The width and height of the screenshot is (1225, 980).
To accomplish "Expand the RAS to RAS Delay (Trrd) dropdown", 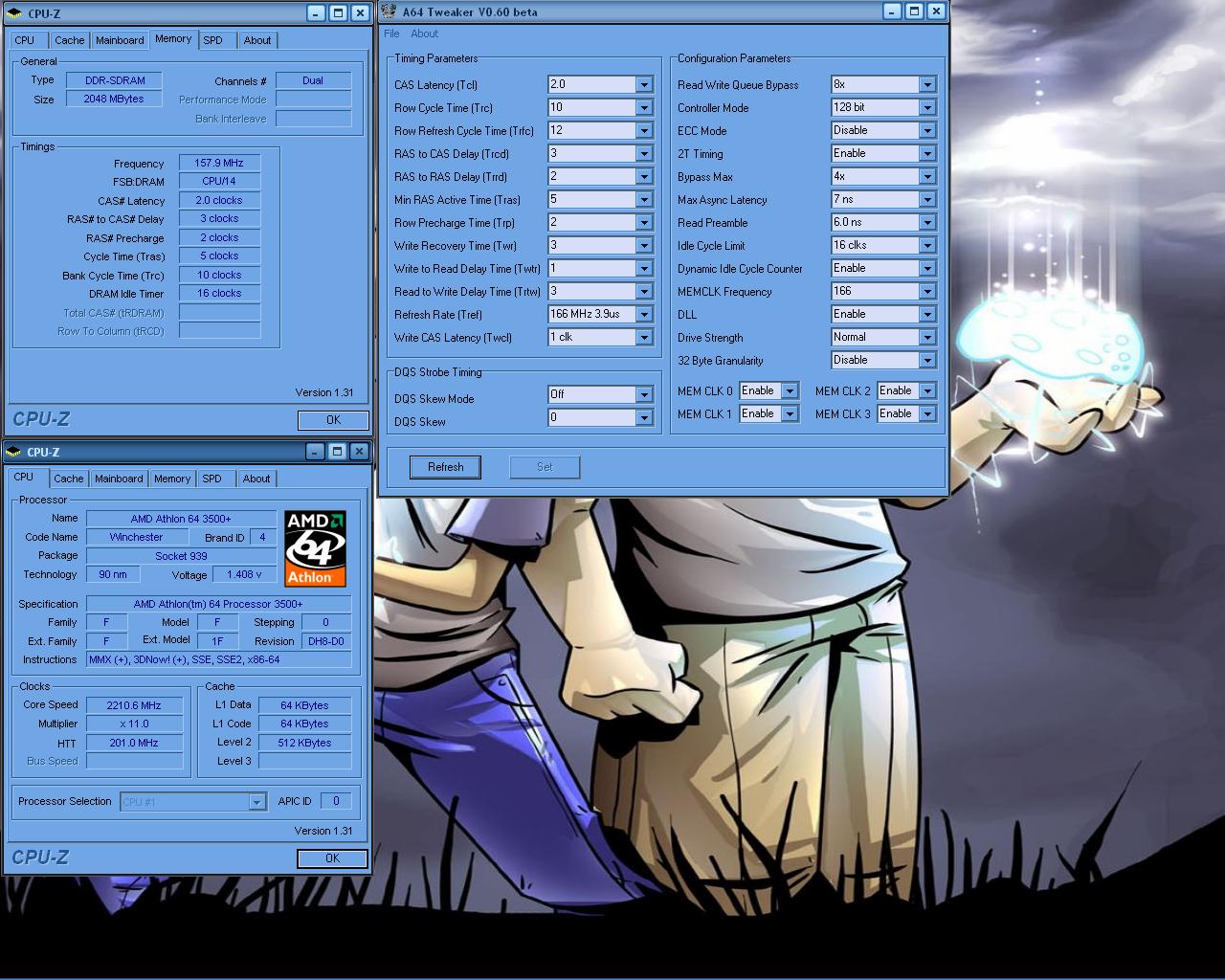I will [x=644, y=176].
